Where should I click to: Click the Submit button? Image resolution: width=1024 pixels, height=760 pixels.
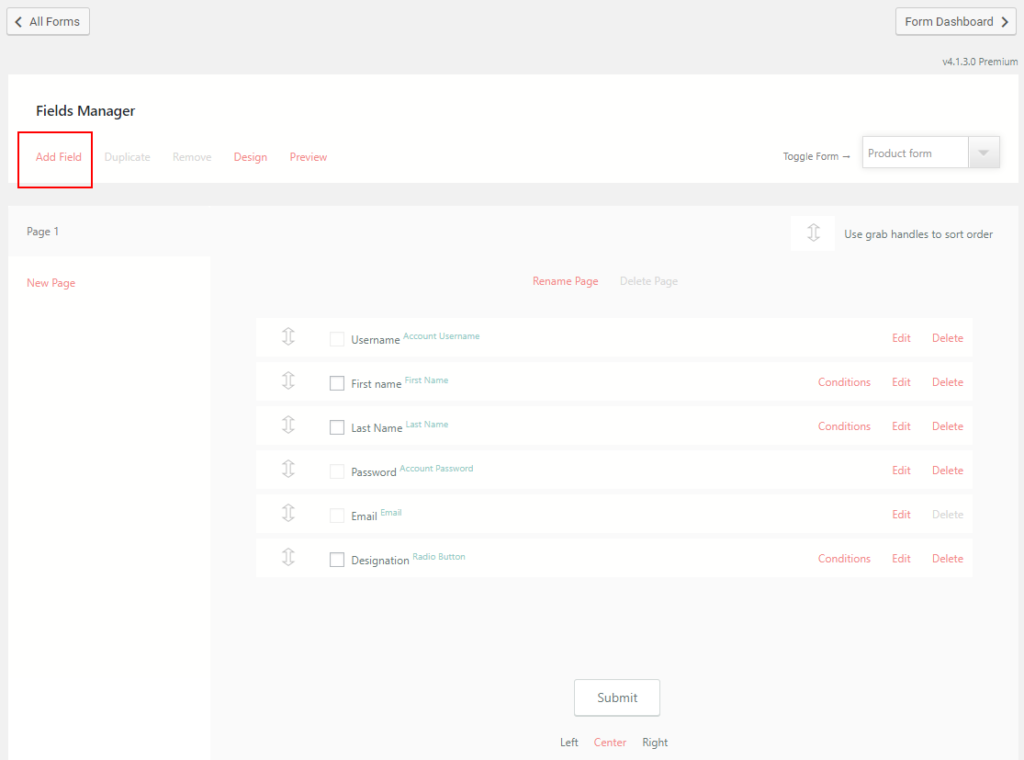click(617, 697)
